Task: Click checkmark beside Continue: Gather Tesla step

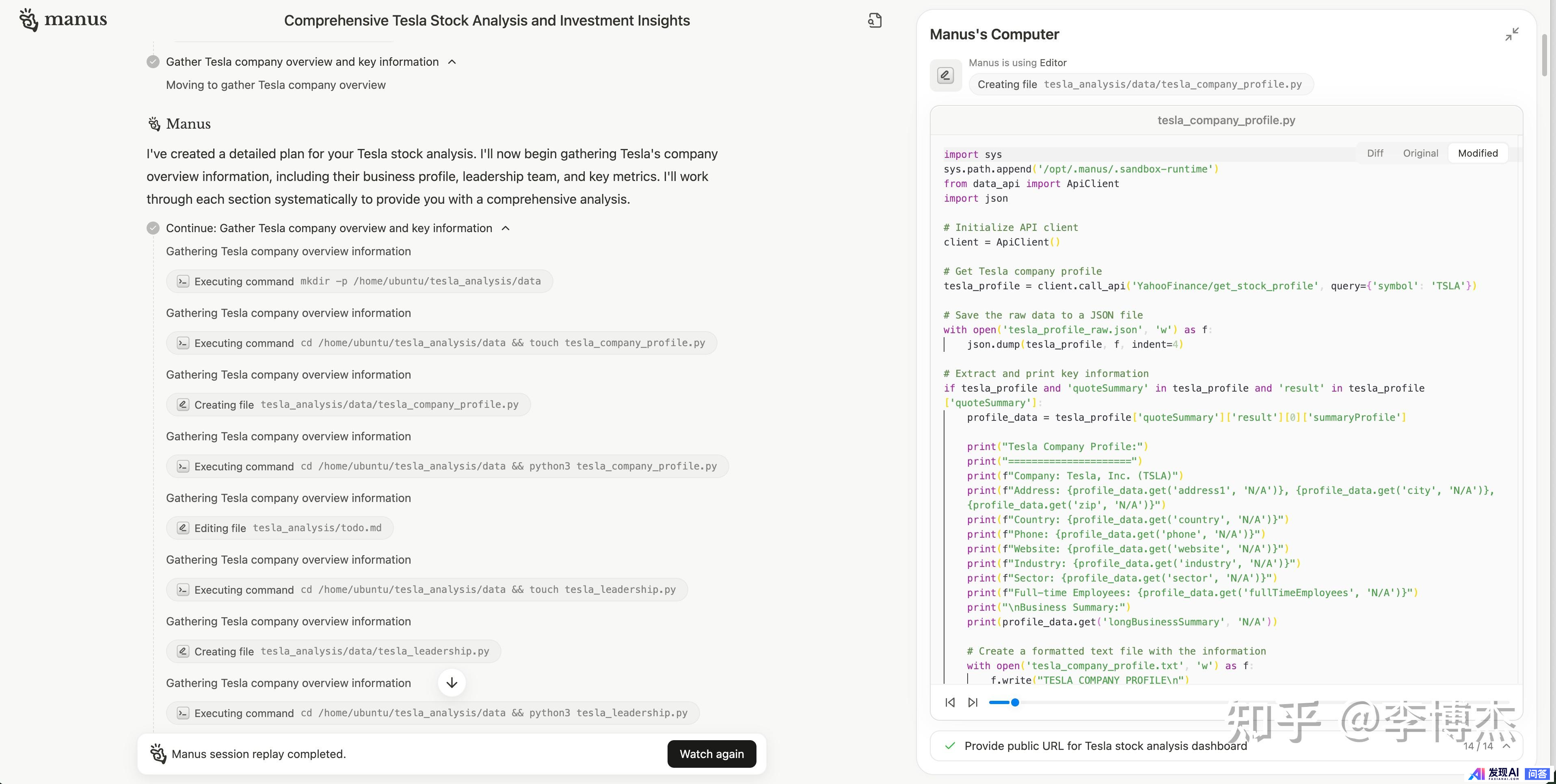Action: 153,228
